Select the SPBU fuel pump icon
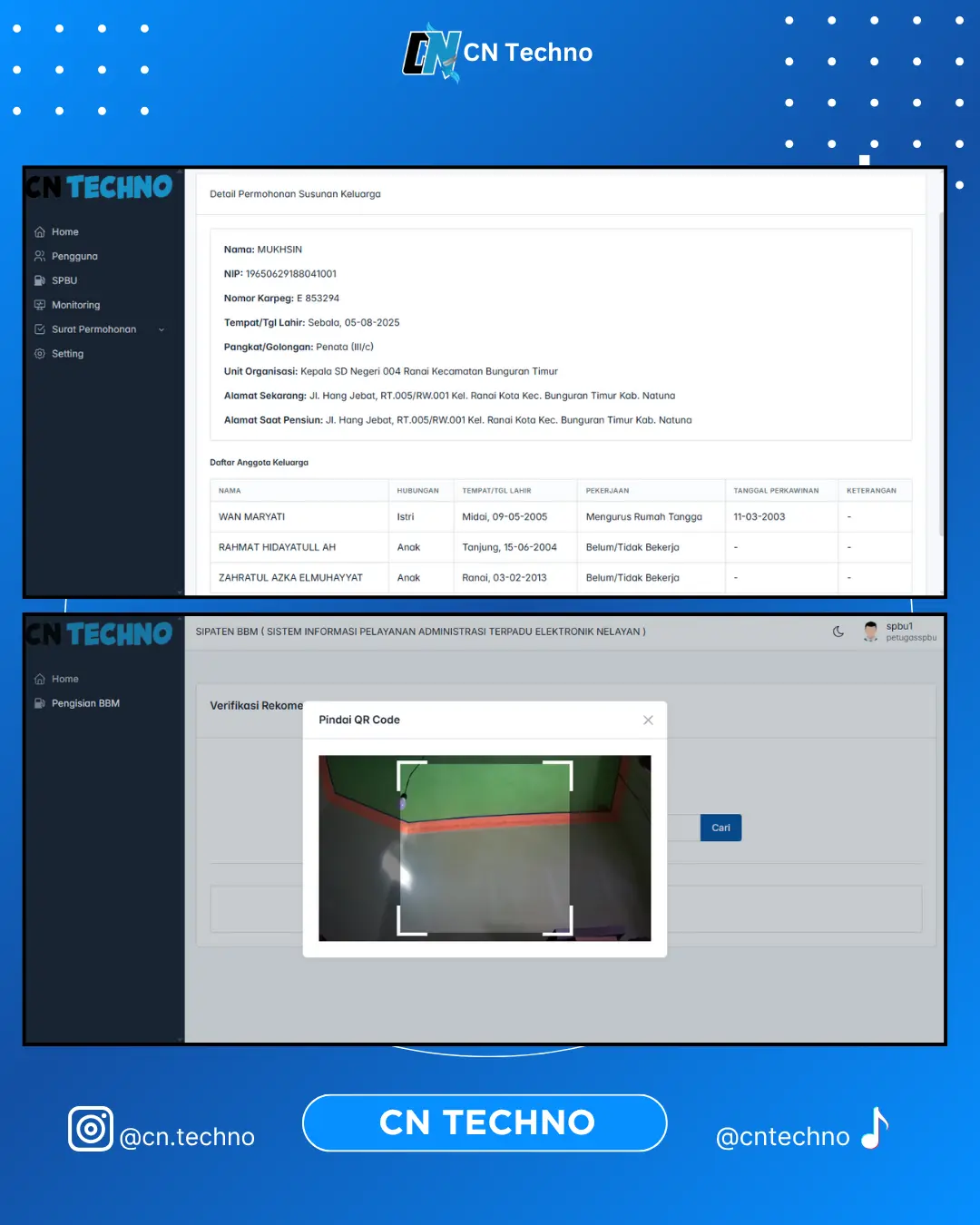This screenshot has width=980, height=1225. [40, 281]
